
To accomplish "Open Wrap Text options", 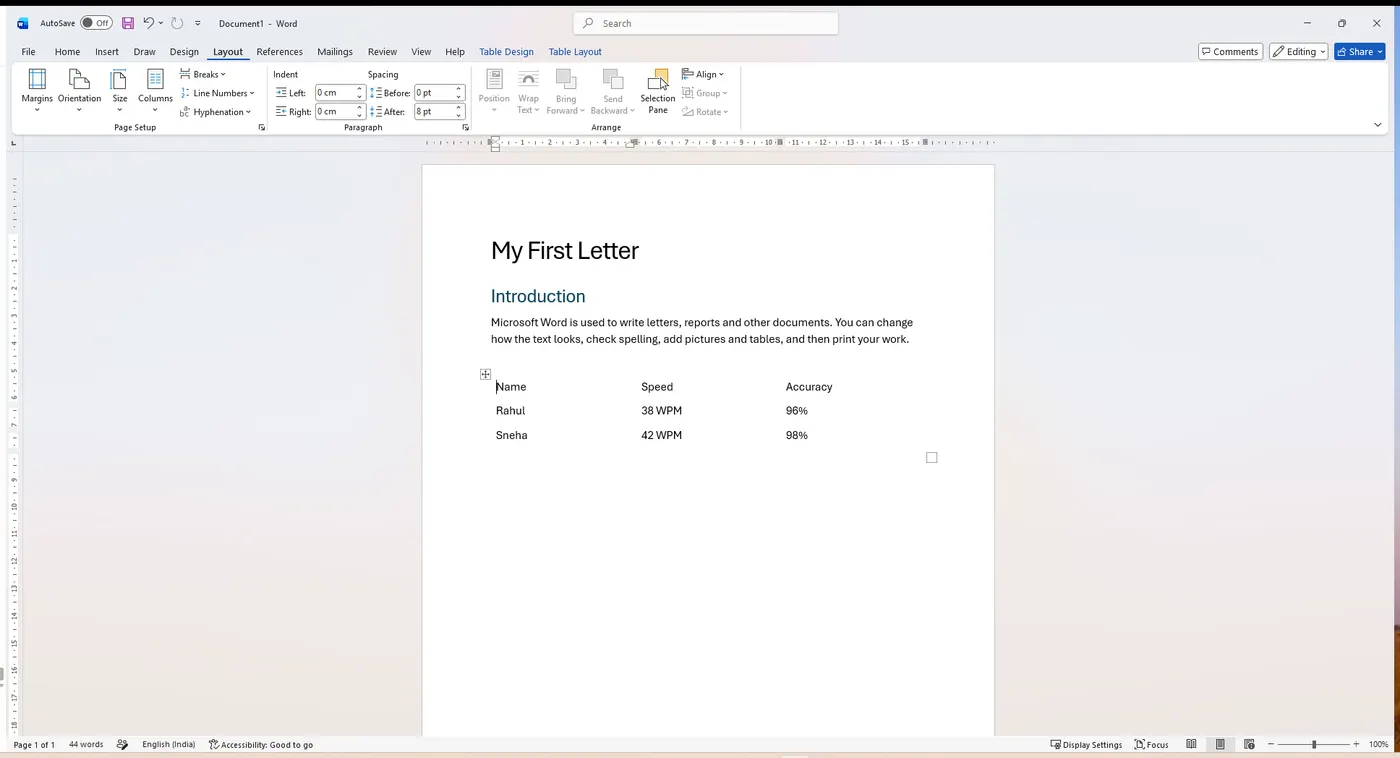I will click(x=528, y=91).
